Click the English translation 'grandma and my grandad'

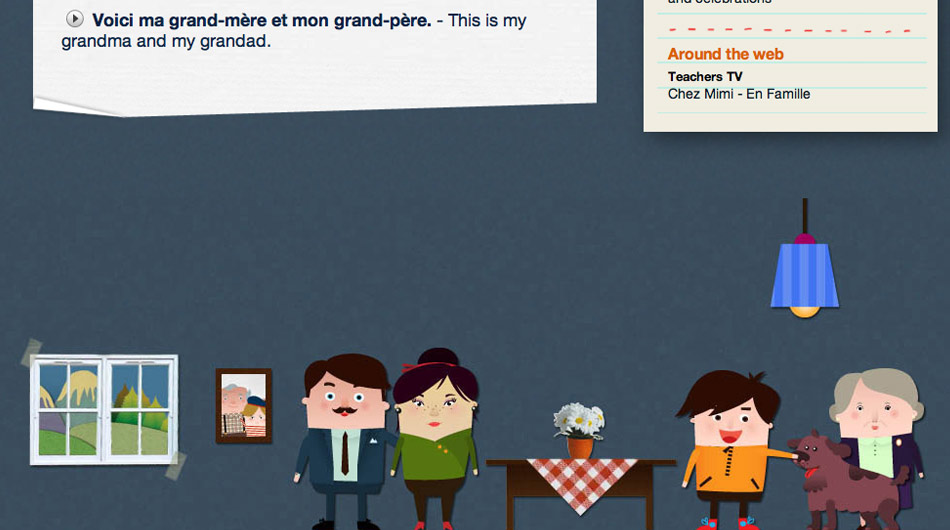tap(165, 41)
